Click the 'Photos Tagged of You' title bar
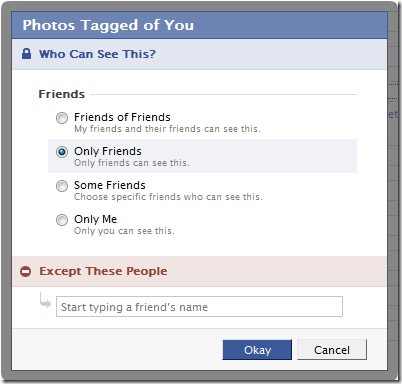The width and height of the screenshot is (402, 384). 199,25
